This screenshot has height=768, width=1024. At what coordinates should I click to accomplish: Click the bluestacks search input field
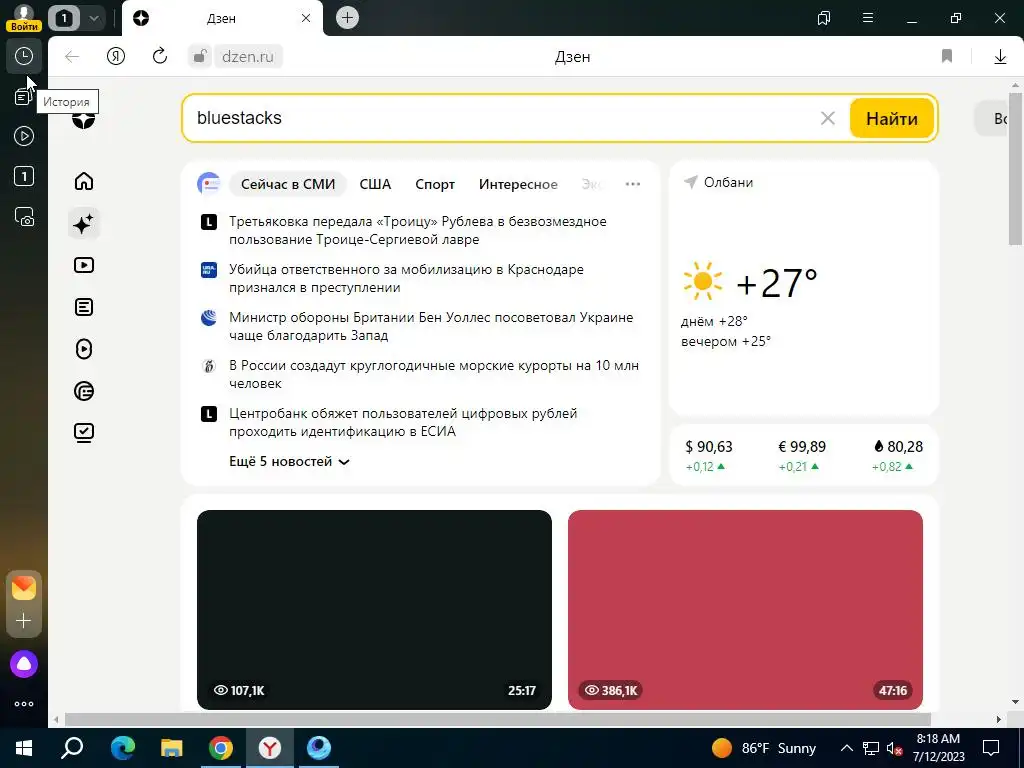coord(503,118)
